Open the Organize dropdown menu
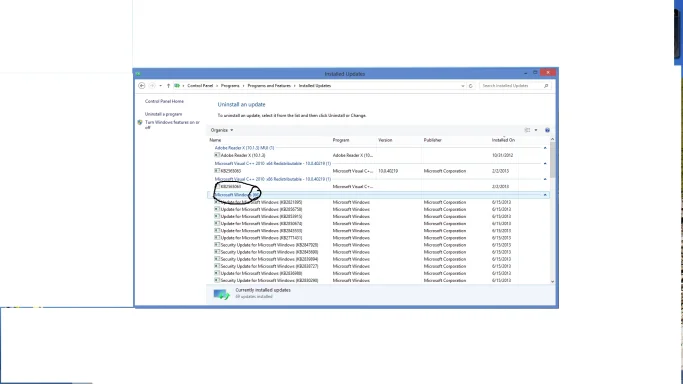The image size is (683, 384). pos(222,130)
